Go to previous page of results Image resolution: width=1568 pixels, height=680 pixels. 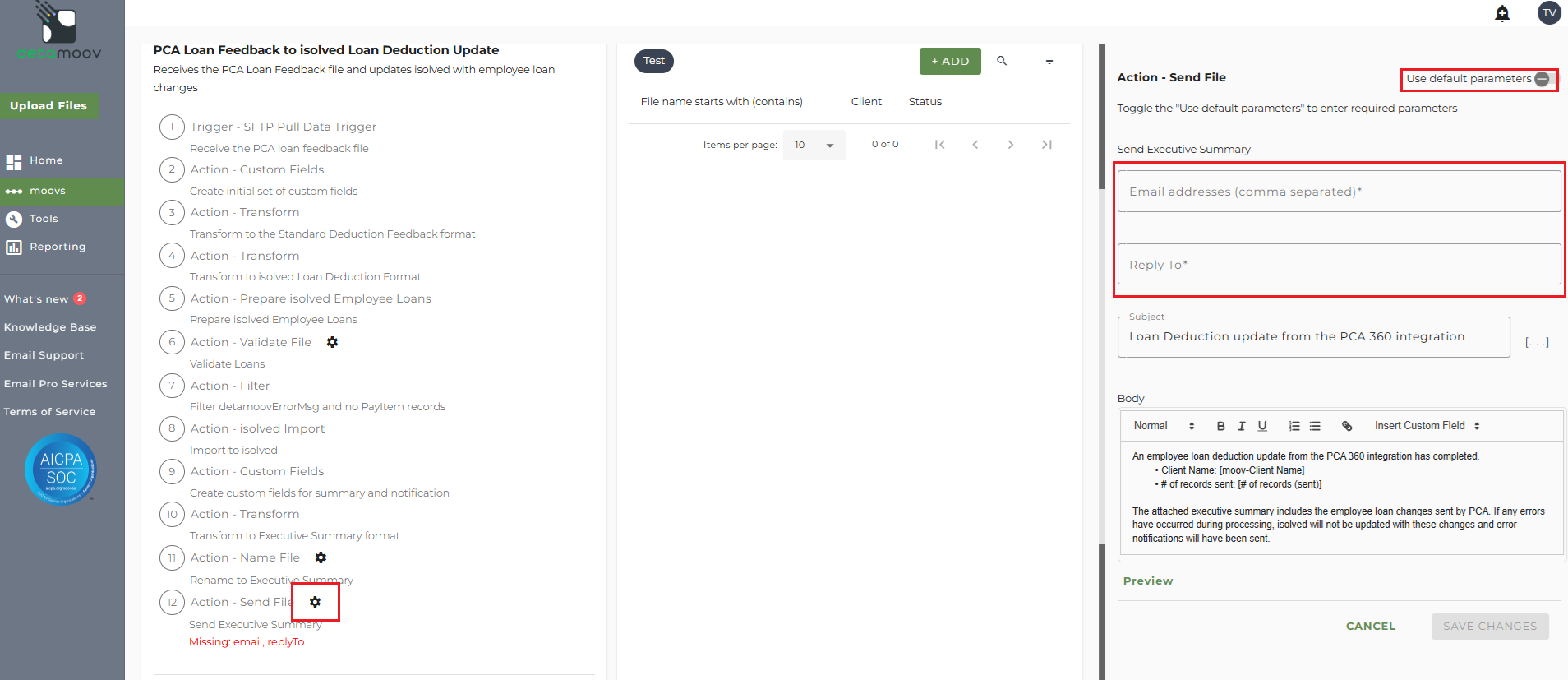[975, 145]
